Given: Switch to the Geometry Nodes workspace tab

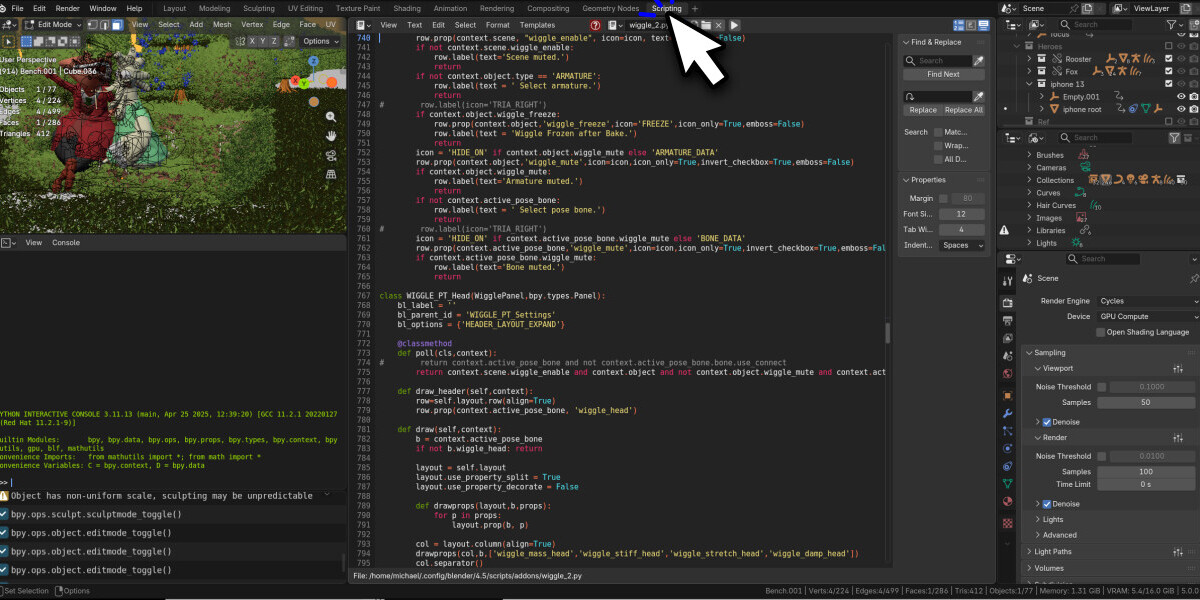Looking at the screenshot, I should tap(610, 8).
